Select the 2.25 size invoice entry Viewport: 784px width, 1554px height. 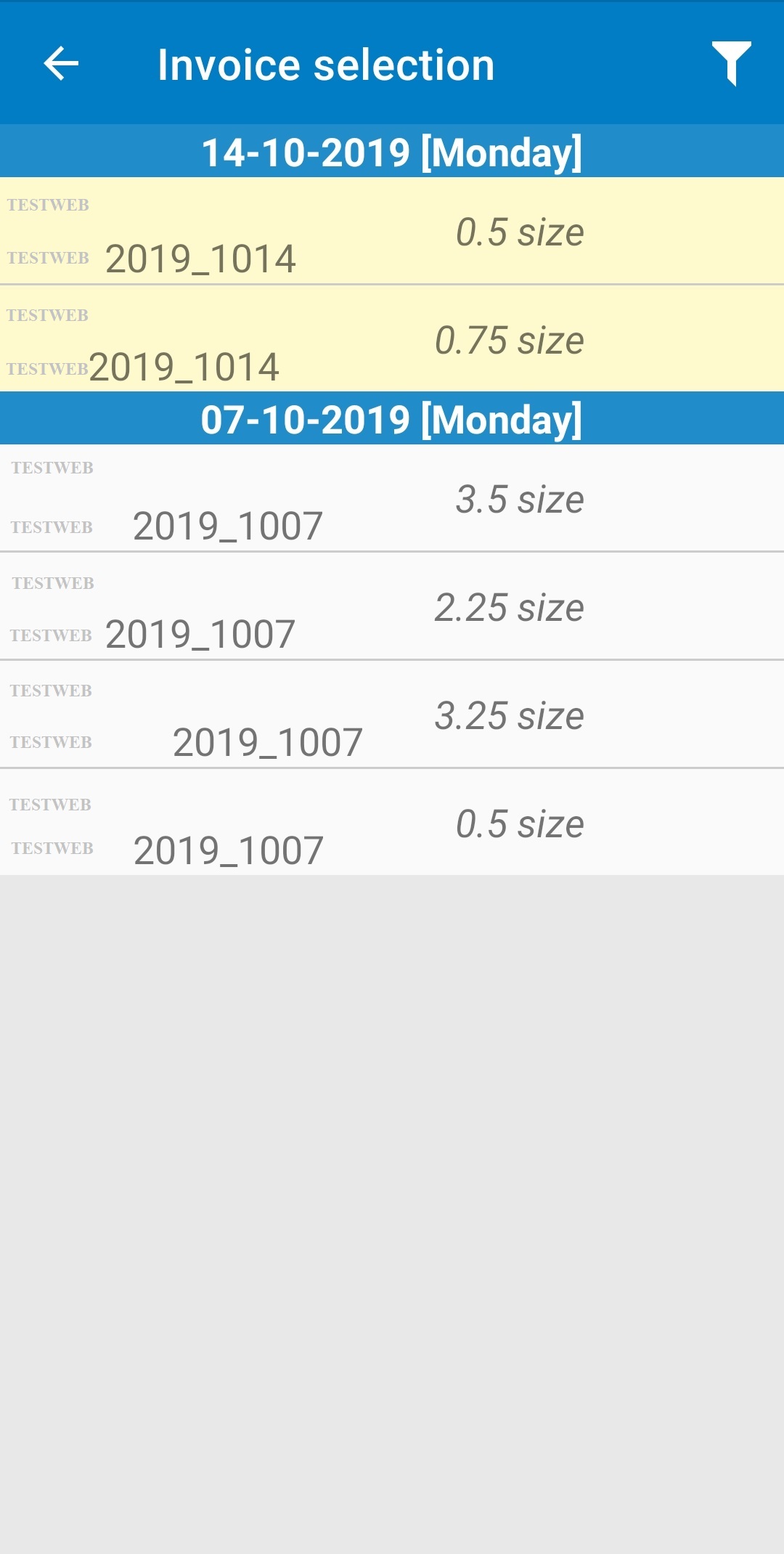(x=509, y=607)
